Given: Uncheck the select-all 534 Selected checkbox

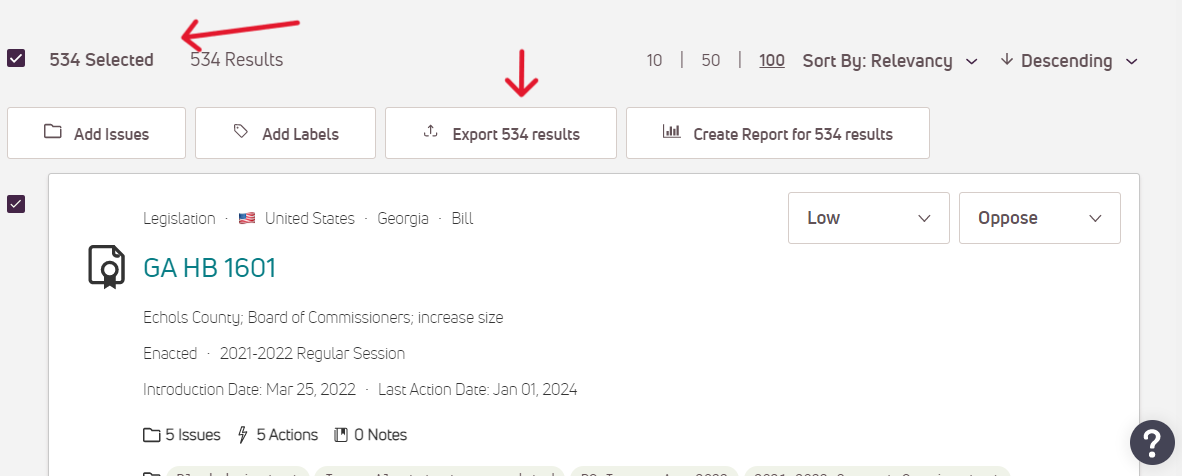Looking at the screenshot, I should 16,59.
